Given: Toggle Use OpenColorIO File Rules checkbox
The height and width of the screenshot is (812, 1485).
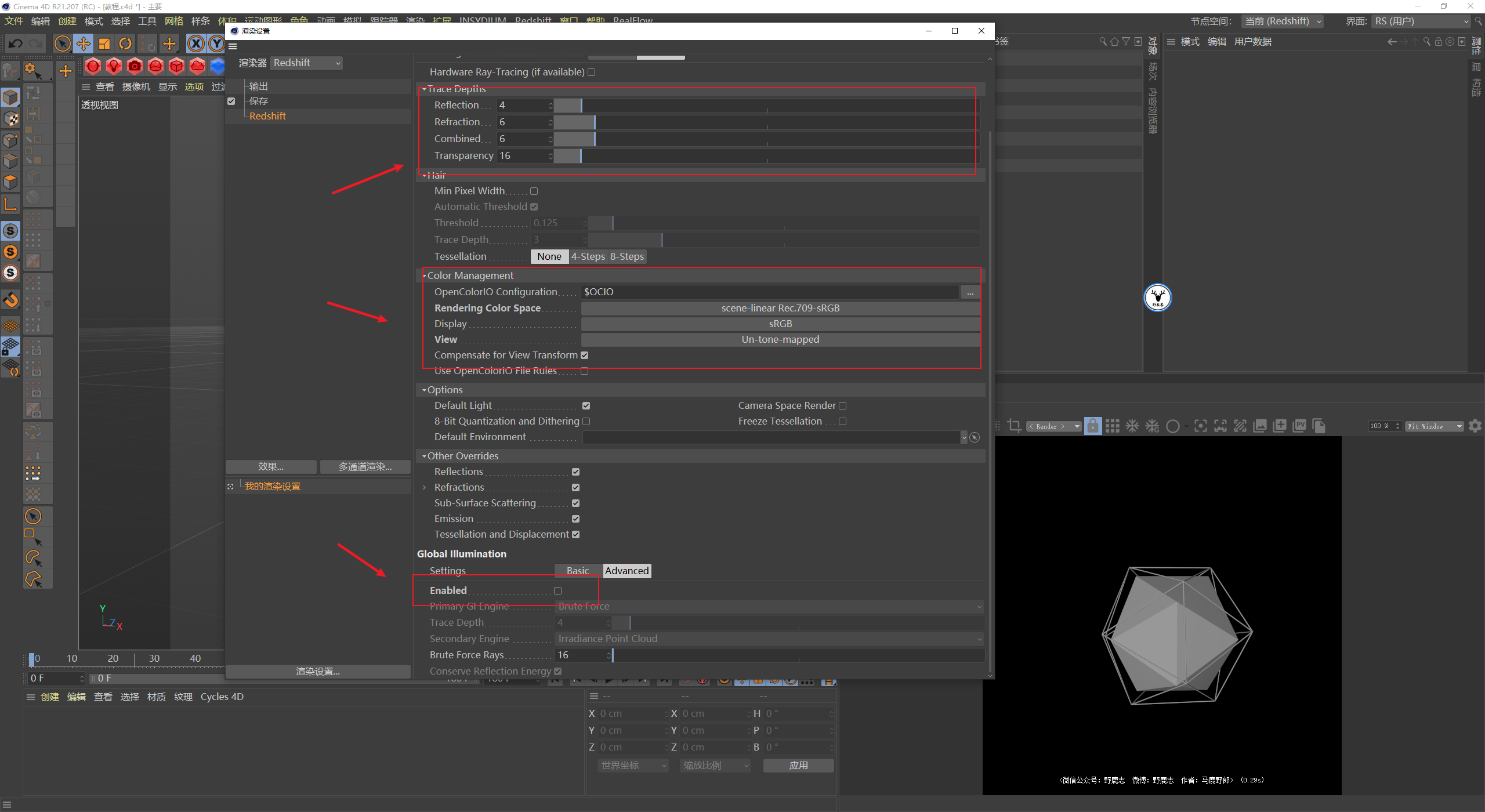Looking at the screenshot, I should (585, 371).
